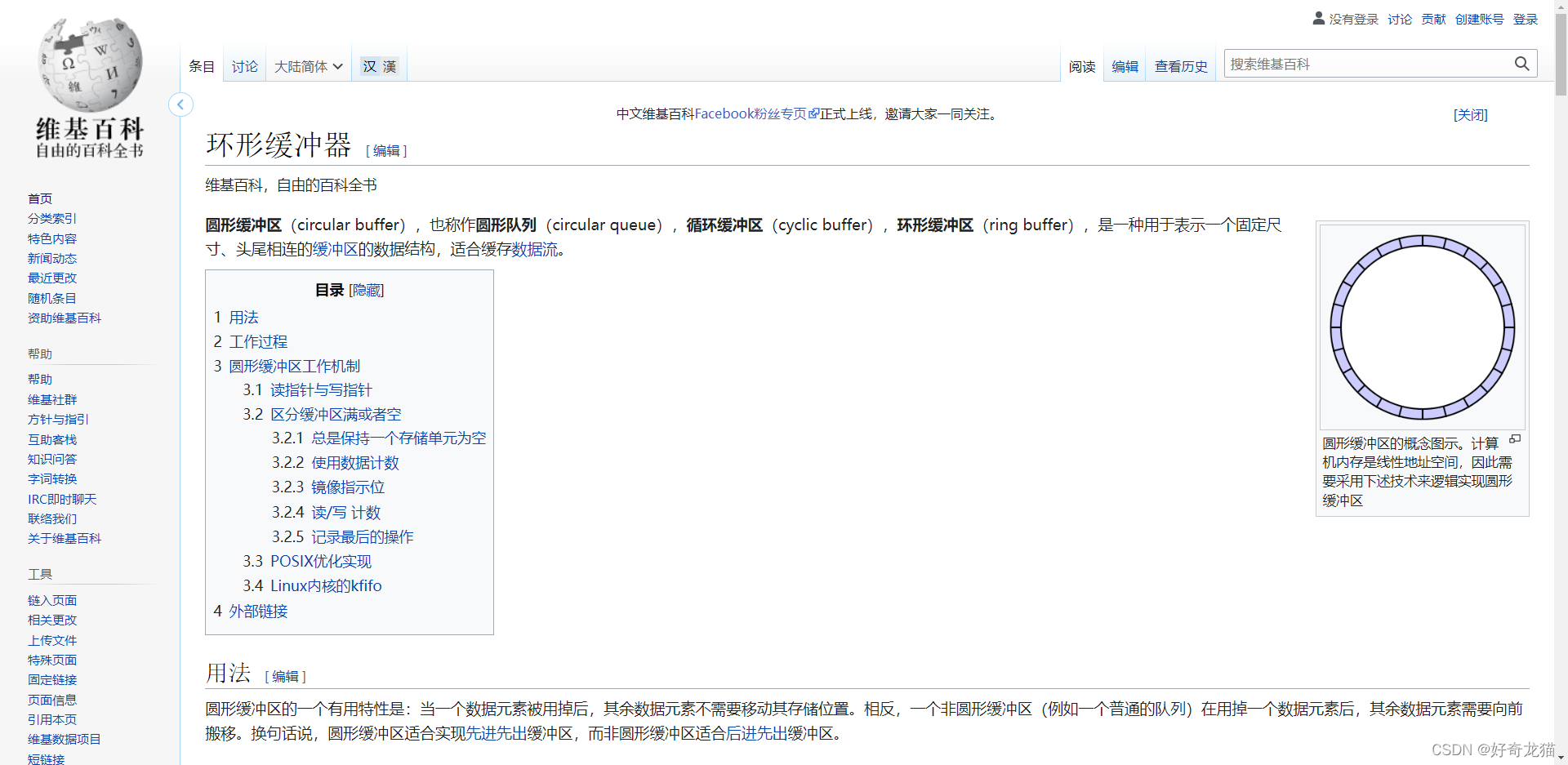1568x765 pixels.
Task: Follow the 缓冲区 link in the intro paragraph
Action: coord(335,249)
